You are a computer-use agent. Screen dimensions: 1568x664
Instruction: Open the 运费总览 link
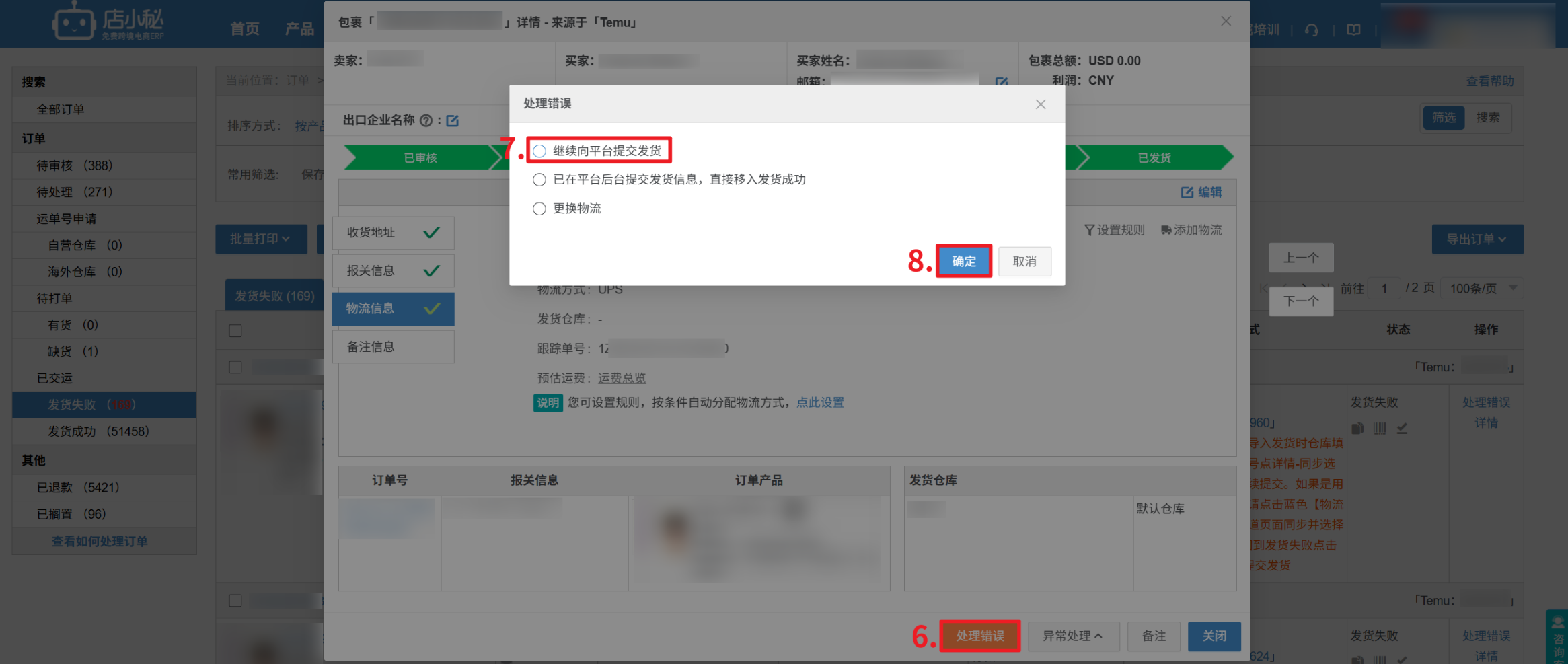622,378
